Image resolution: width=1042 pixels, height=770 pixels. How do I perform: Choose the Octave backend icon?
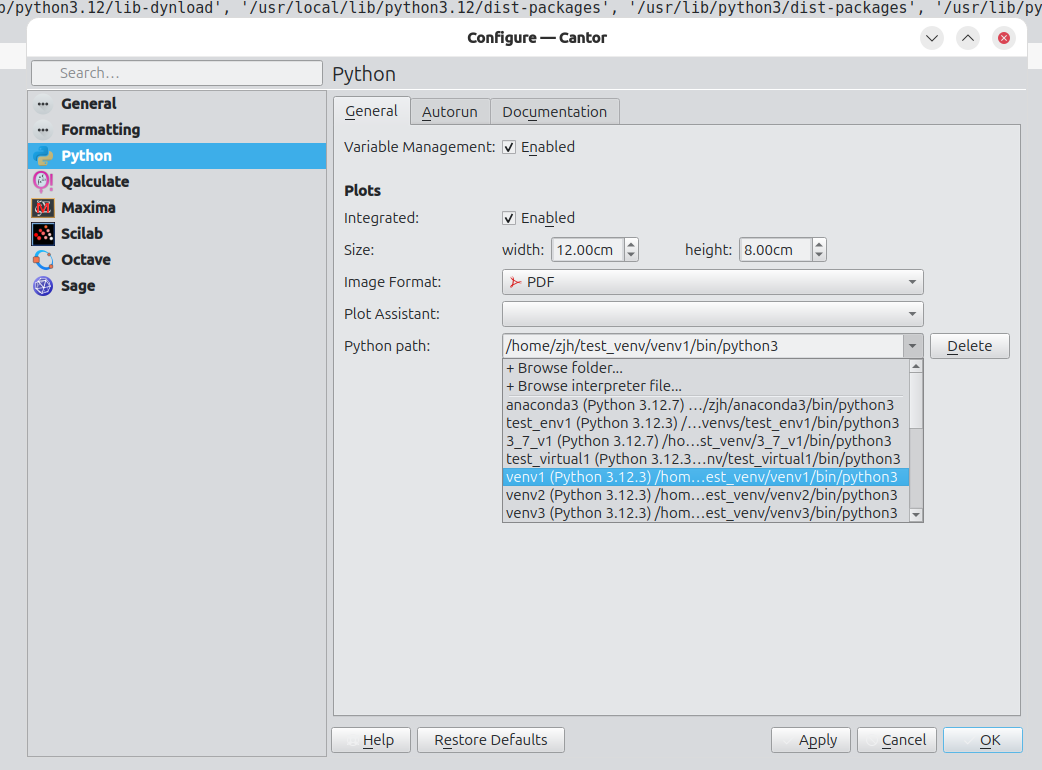pos(43,260)
